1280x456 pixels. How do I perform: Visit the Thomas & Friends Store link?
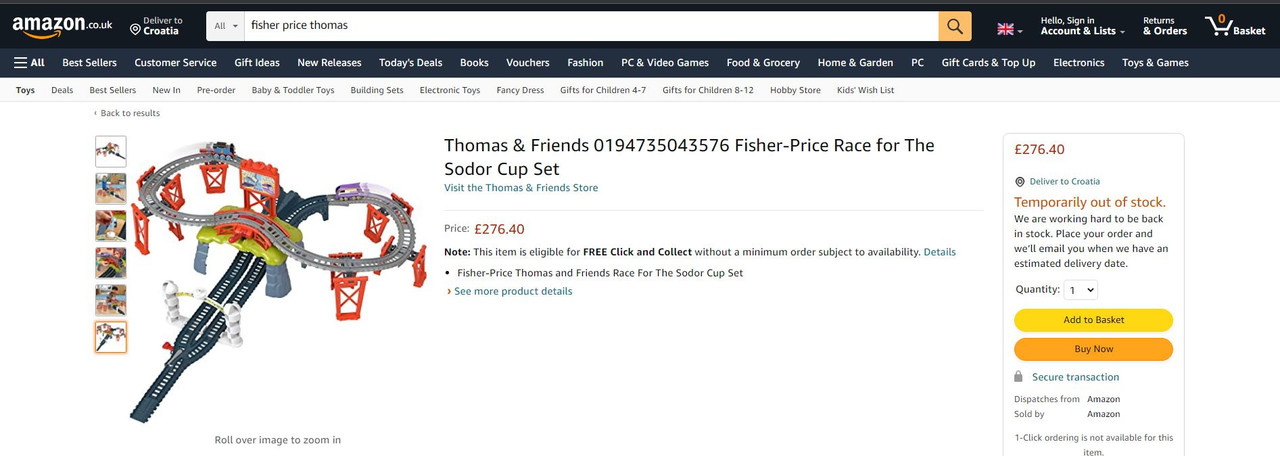click(x=521, y=187)
